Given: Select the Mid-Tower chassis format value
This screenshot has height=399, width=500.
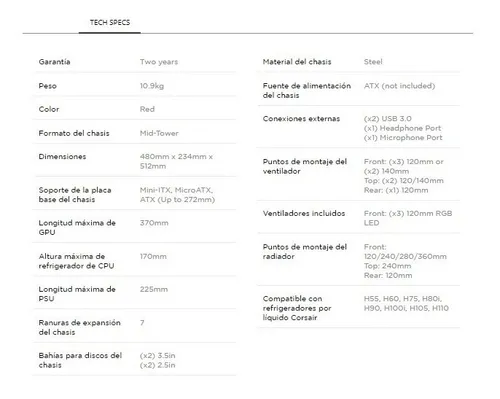Looking at the screenshot, I should [x=159, y=133].
